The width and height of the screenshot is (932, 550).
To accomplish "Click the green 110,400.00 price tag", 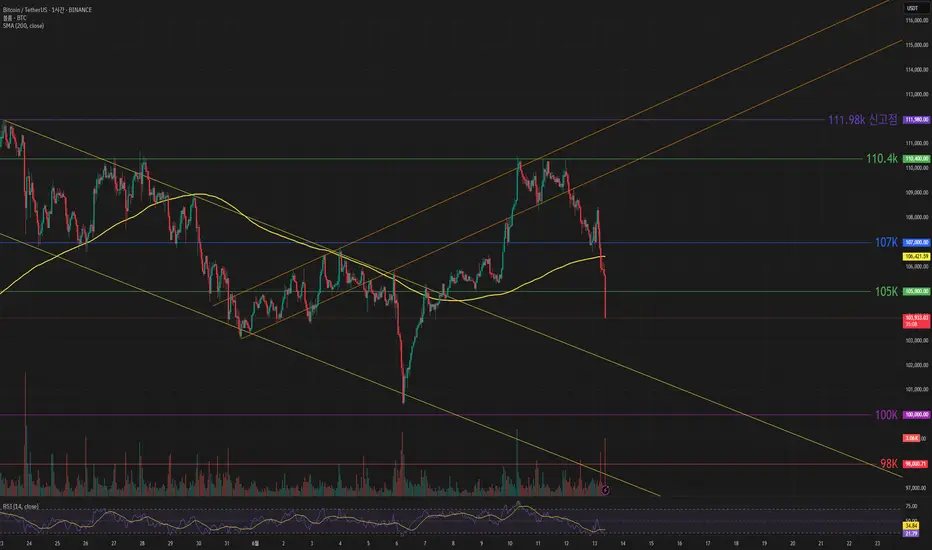I will (917, 159).
